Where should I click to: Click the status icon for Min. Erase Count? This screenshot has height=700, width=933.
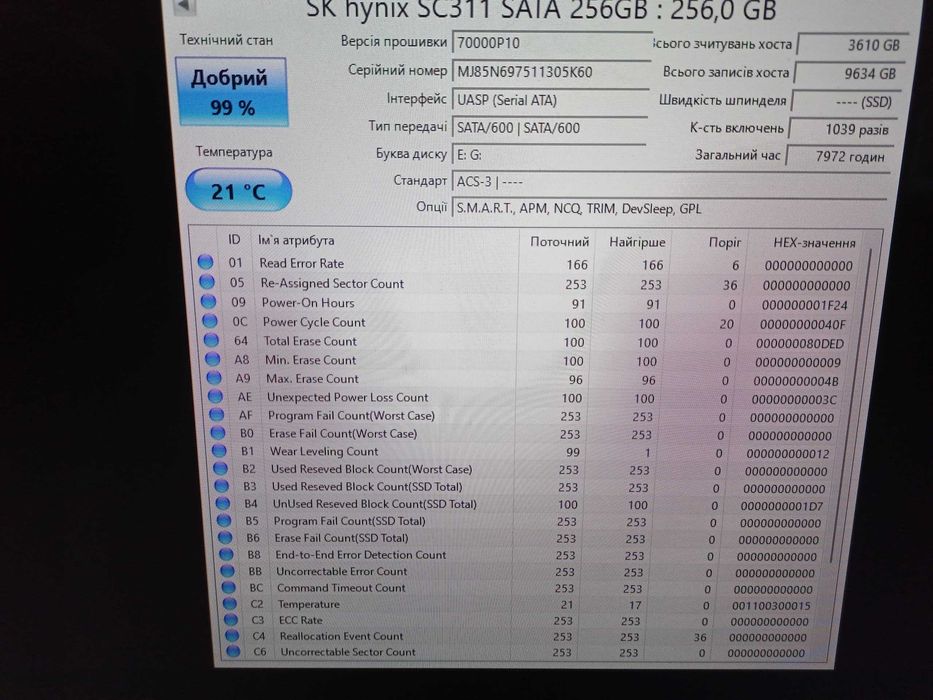[212, 359]
